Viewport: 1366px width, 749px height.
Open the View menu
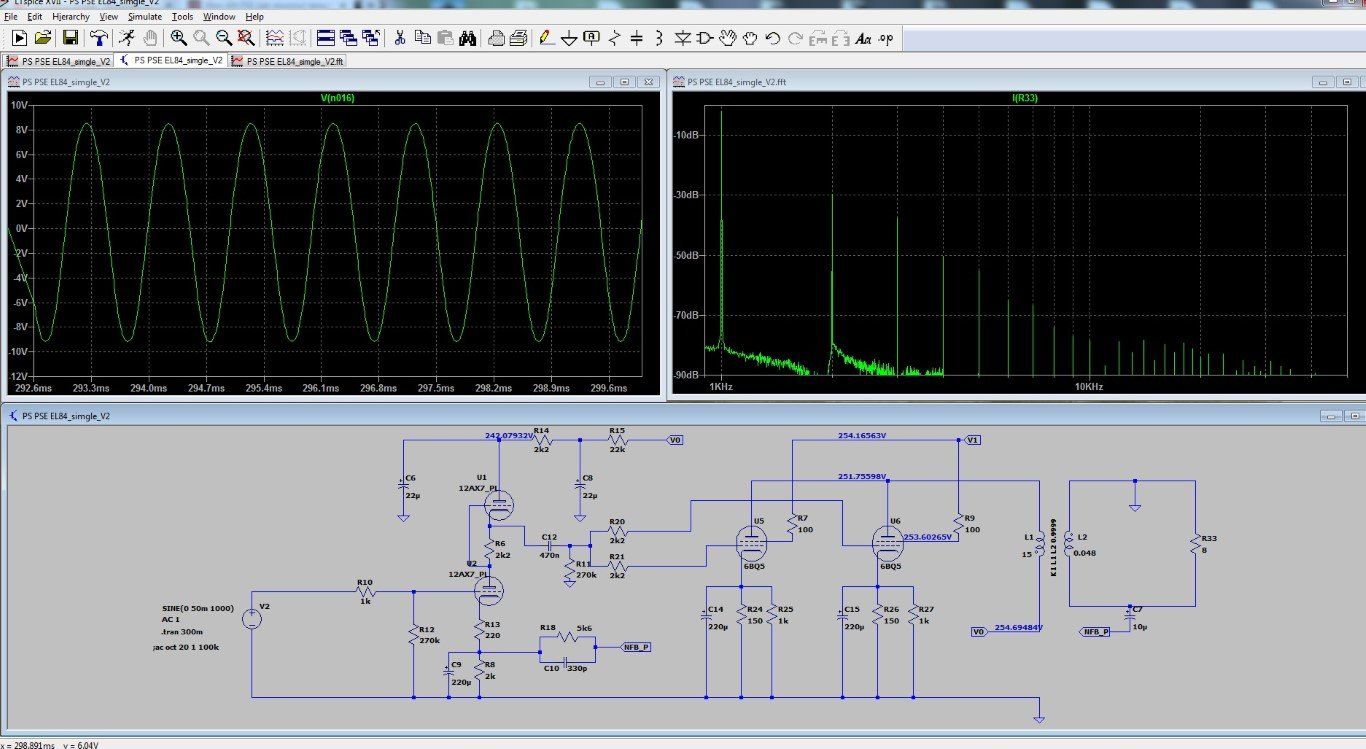coord(109,17)
